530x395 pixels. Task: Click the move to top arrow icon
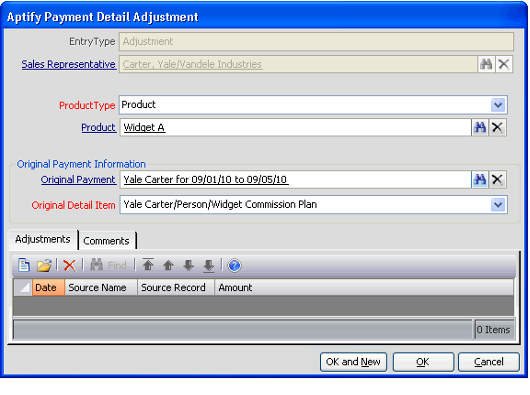point(148,265)
